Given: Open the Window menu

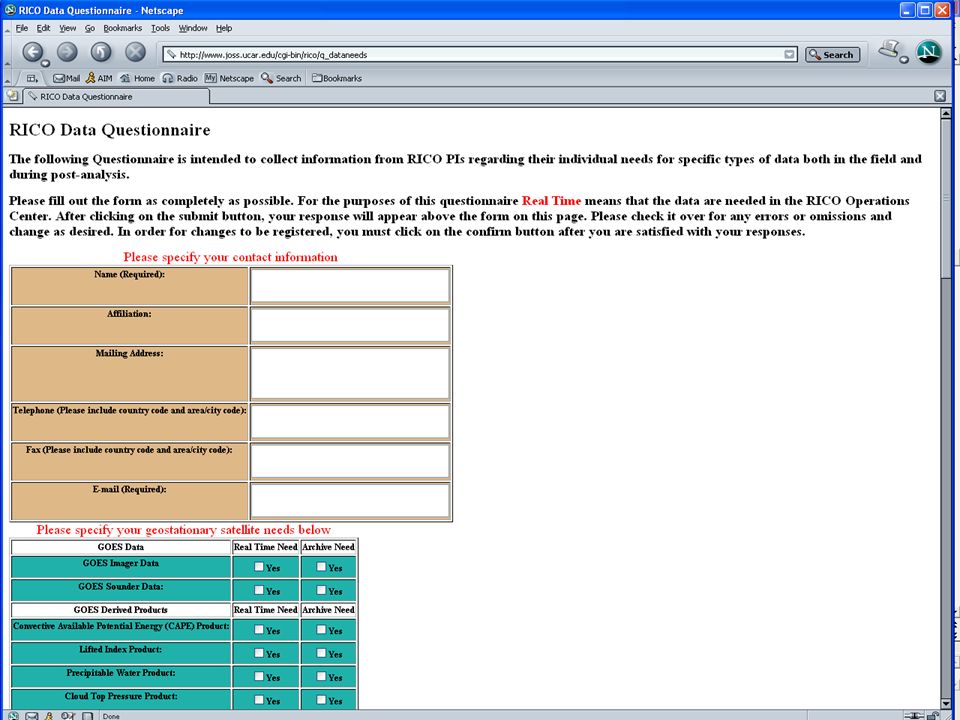Looking at the screenshot, I should pos(193,28).
